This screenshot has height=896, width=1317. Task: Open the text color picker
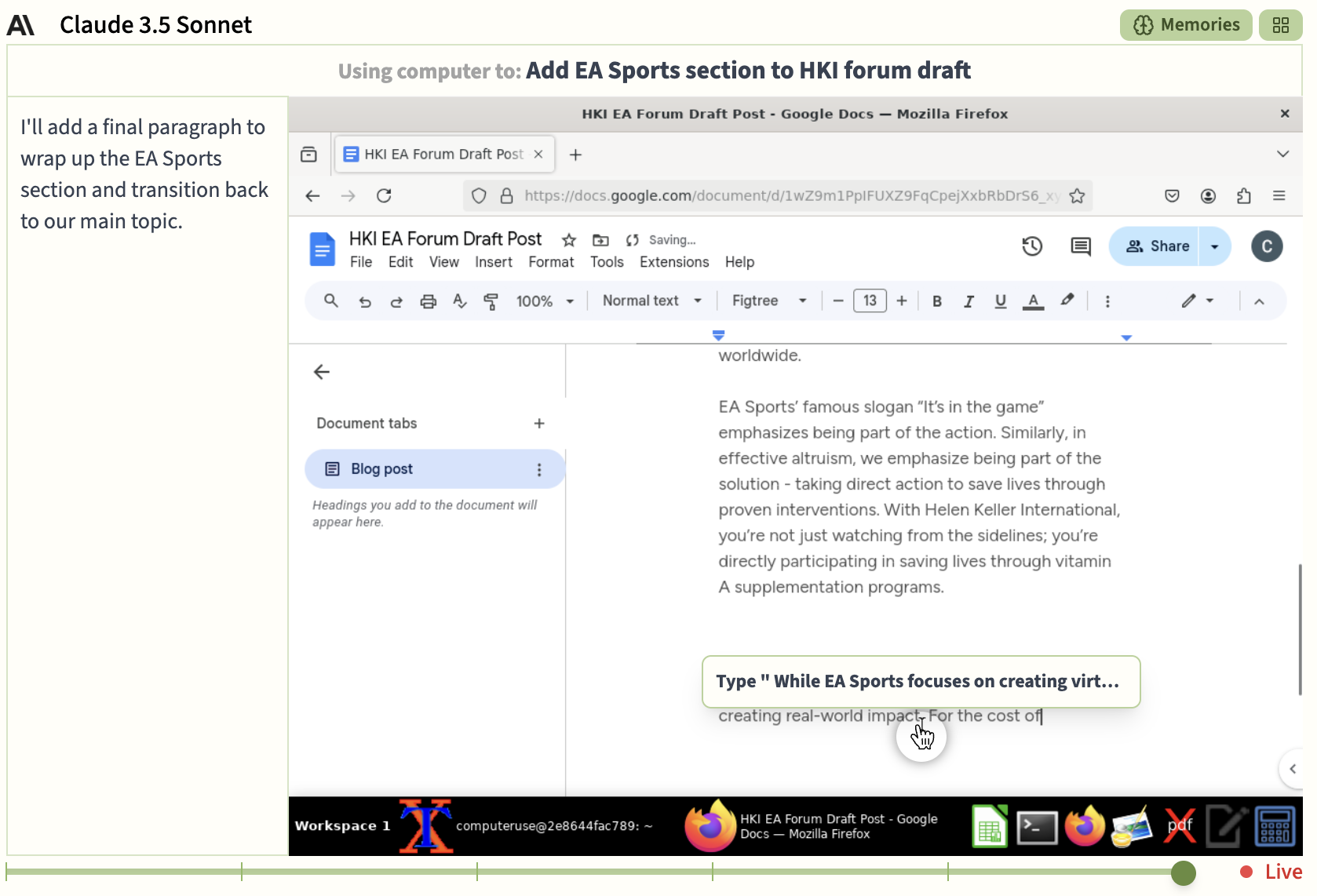click(1033, 301)
